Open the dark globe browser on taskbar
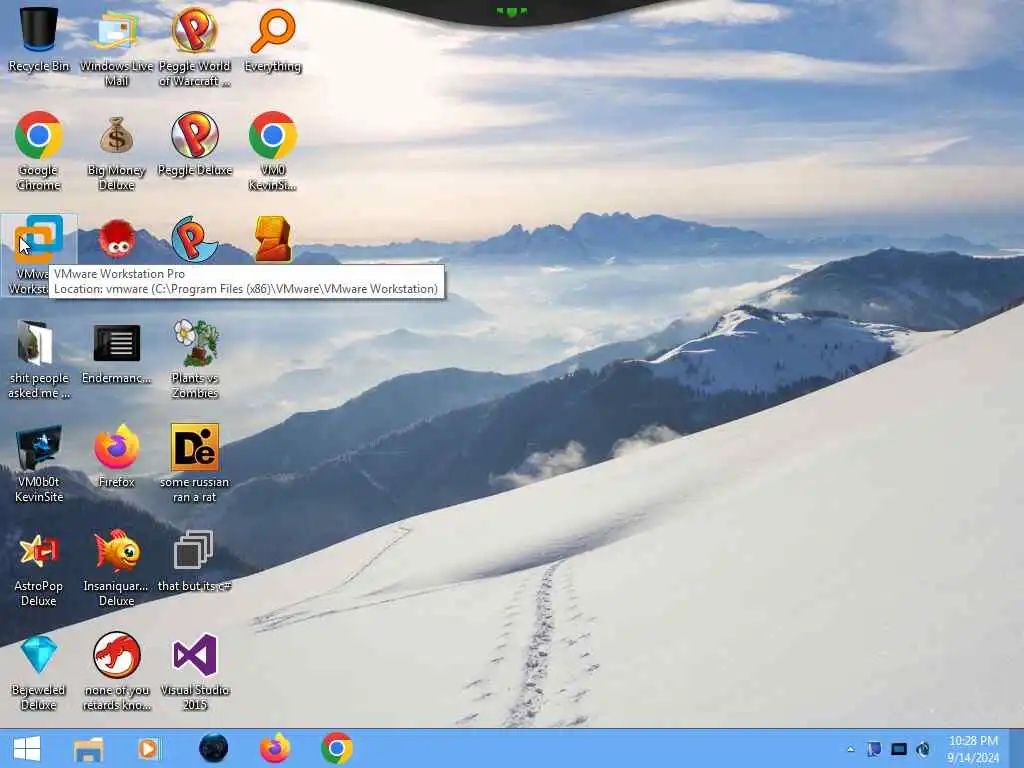 [214, 748]
